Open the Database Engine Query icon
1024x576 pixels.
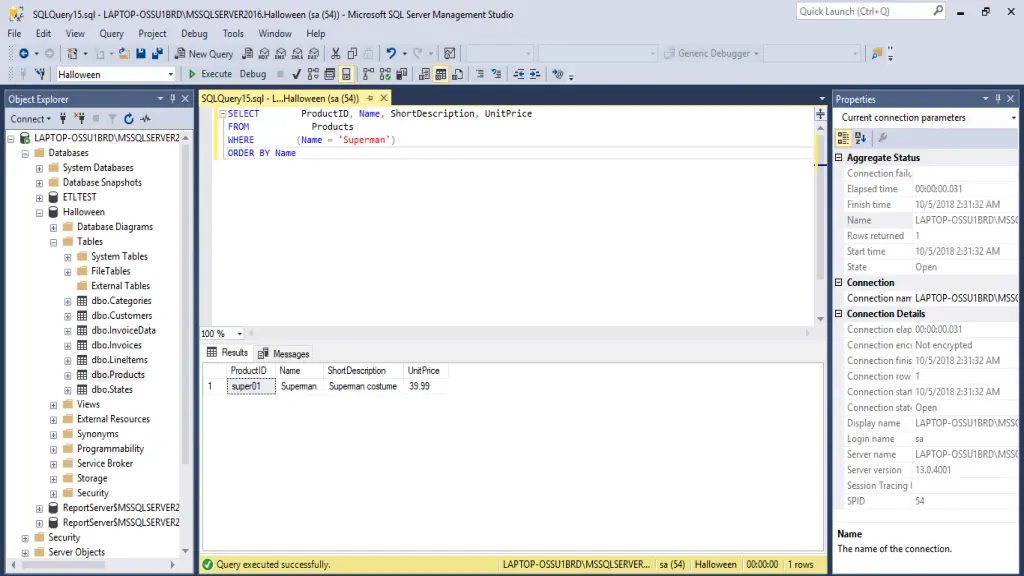pyautogui.click(x=248, y=54)
